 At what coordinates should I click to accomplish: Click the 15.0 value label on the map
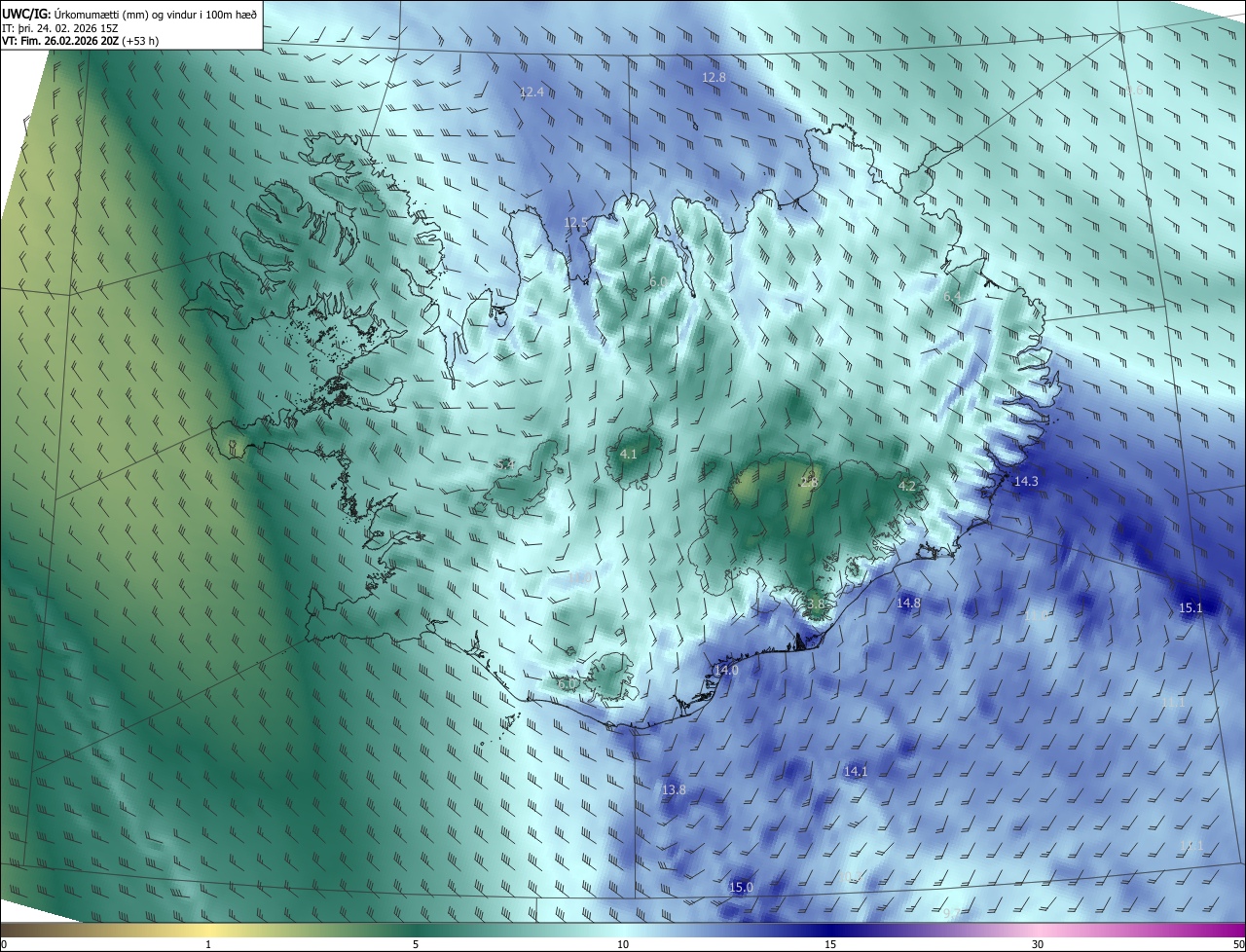(742, 888)
